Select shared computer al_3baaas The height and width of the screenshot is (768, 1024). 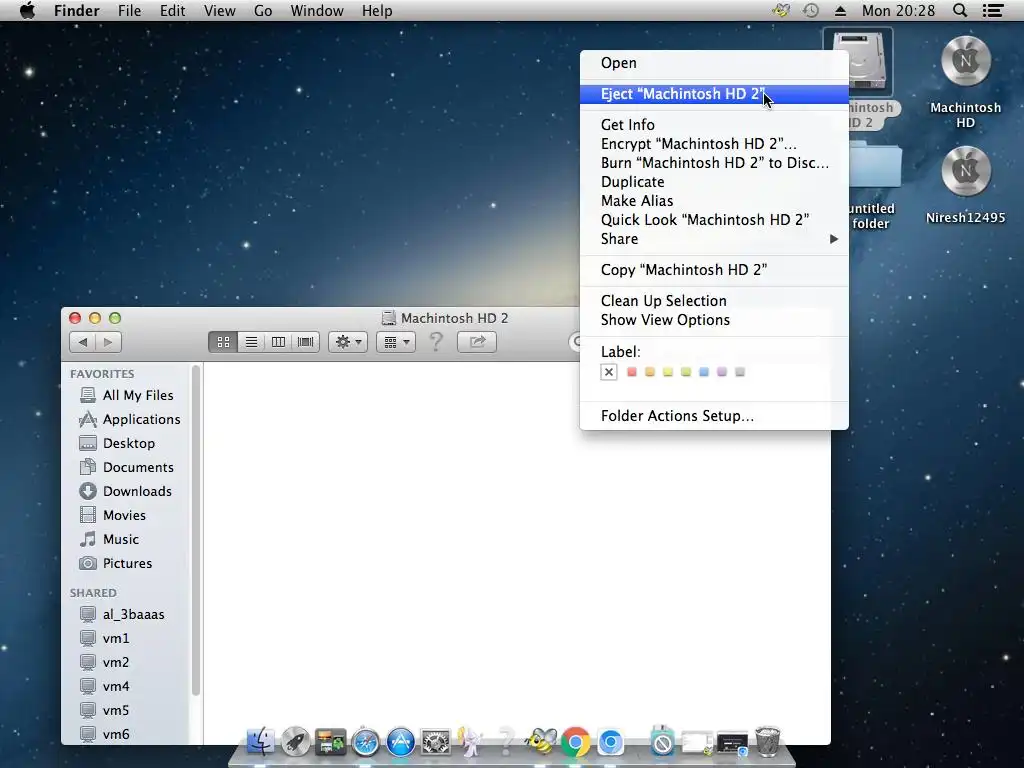pos(127,615)
